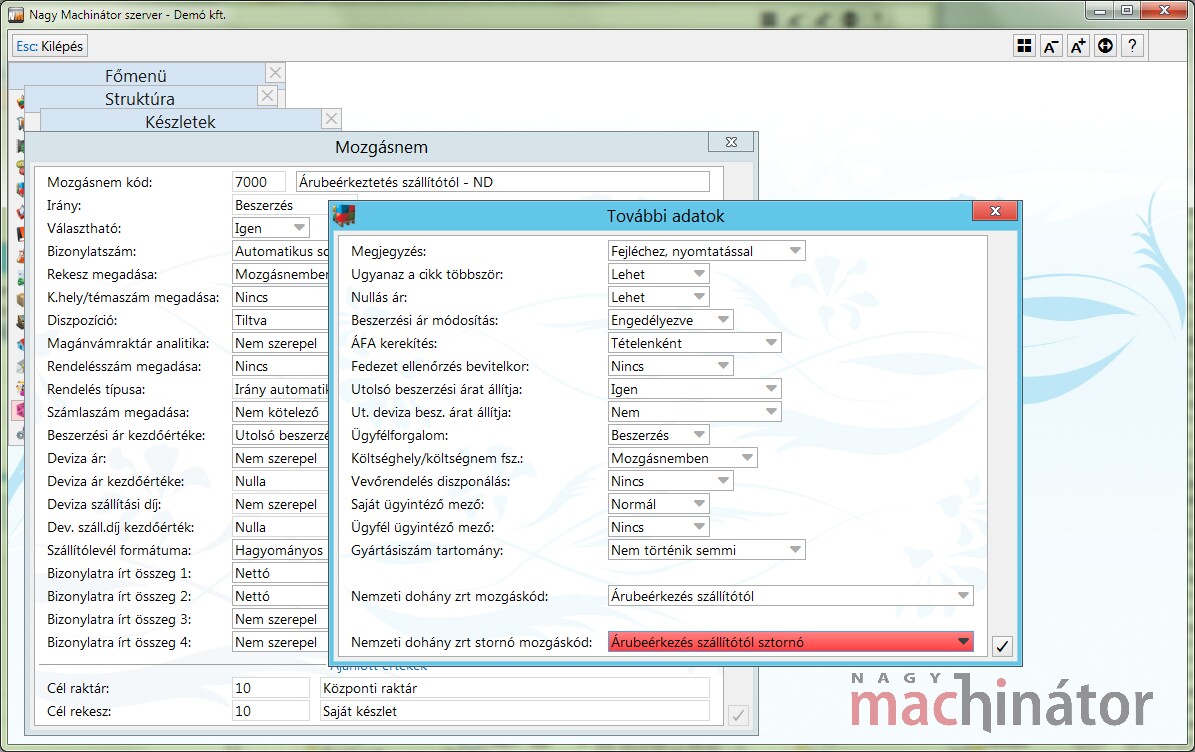
Task: Close the Mozgásnem window with its X
Action: [731, 142]
